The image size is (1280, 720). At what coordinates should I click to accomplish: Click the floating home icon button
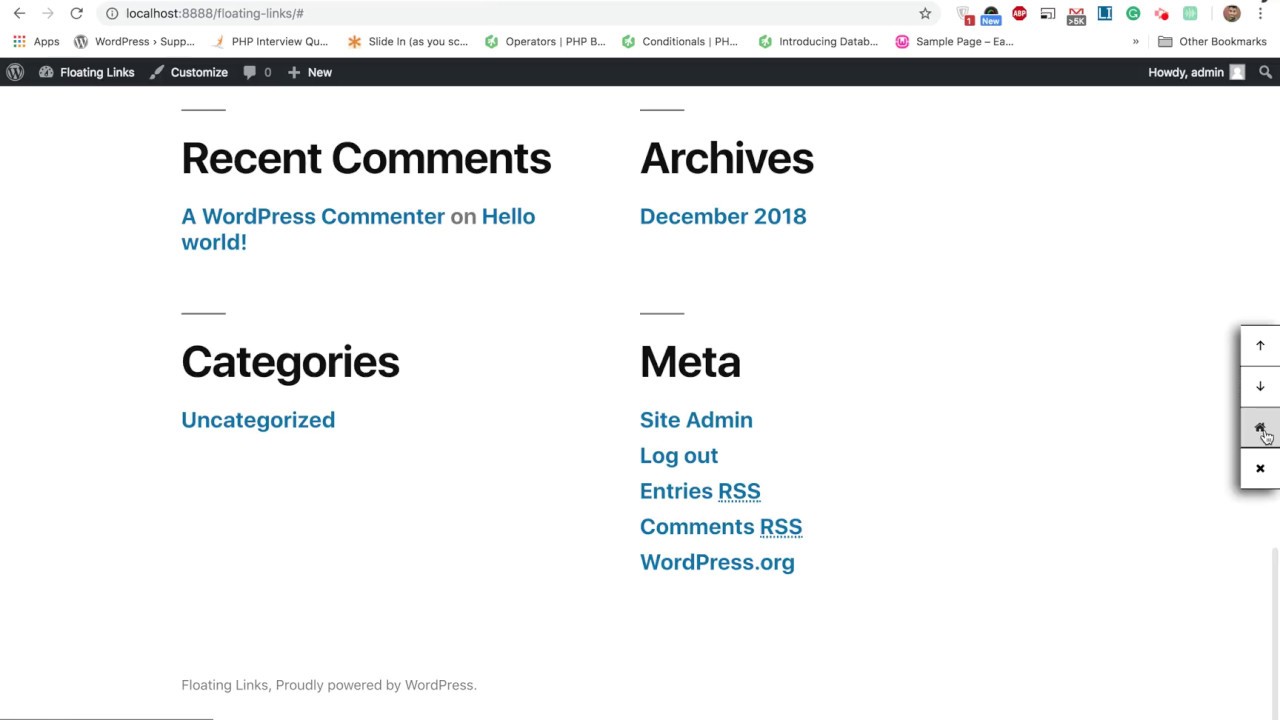(x=1260, y=428)
